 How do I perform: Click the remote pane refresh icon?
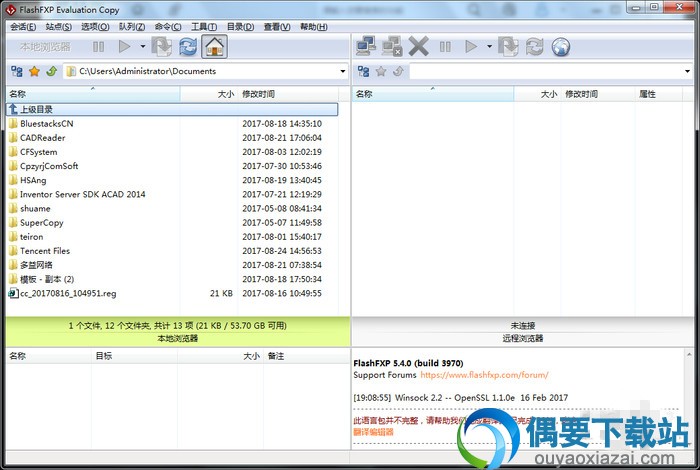(x=534, y=46)
